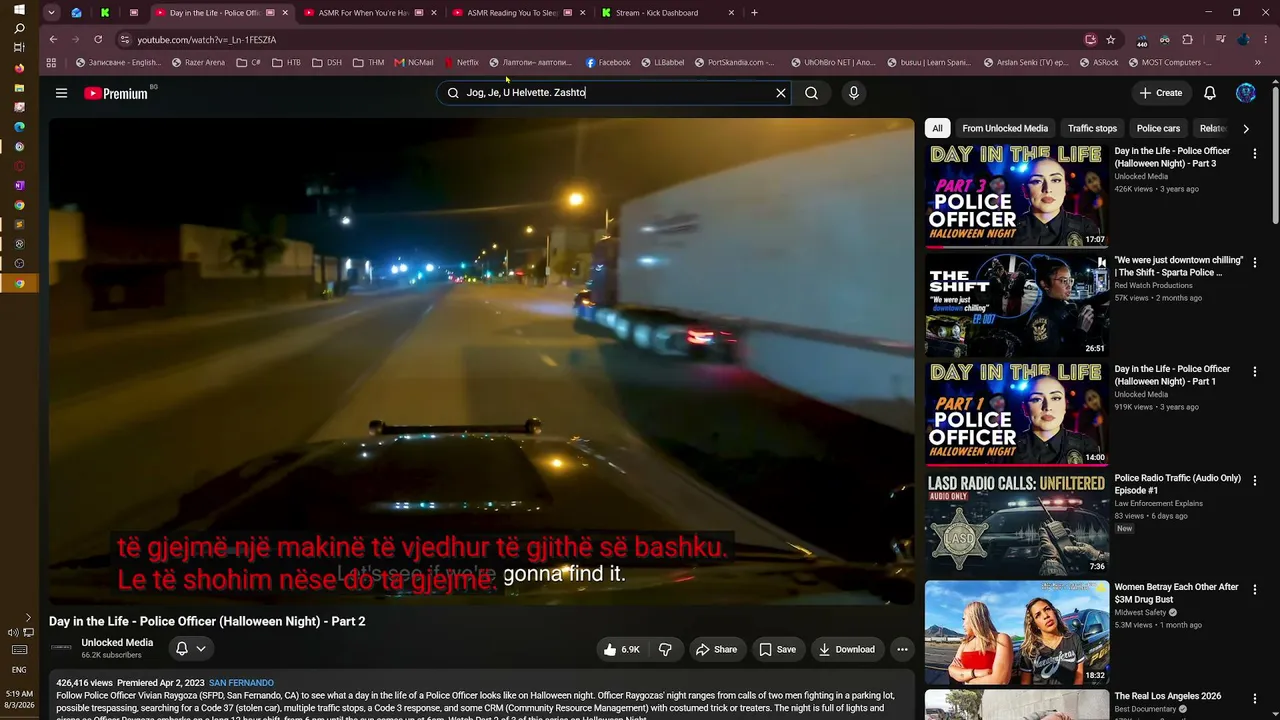1280x720 pixels.
Task: Switch to ASMR Reading You To Sleep tab
Action: (520, 13)
